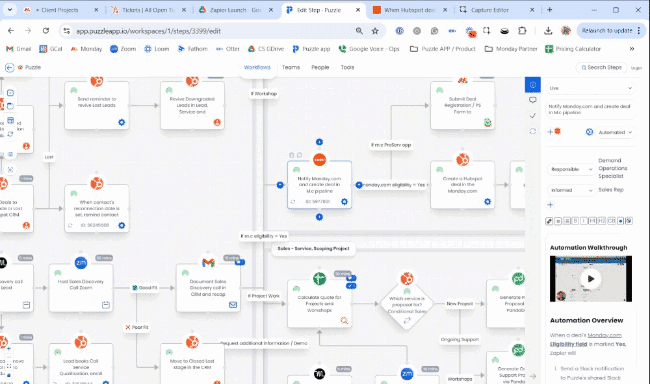Switch to People tab
The width and height of the screenshot is (650, 384).
(x=320, y=67)
